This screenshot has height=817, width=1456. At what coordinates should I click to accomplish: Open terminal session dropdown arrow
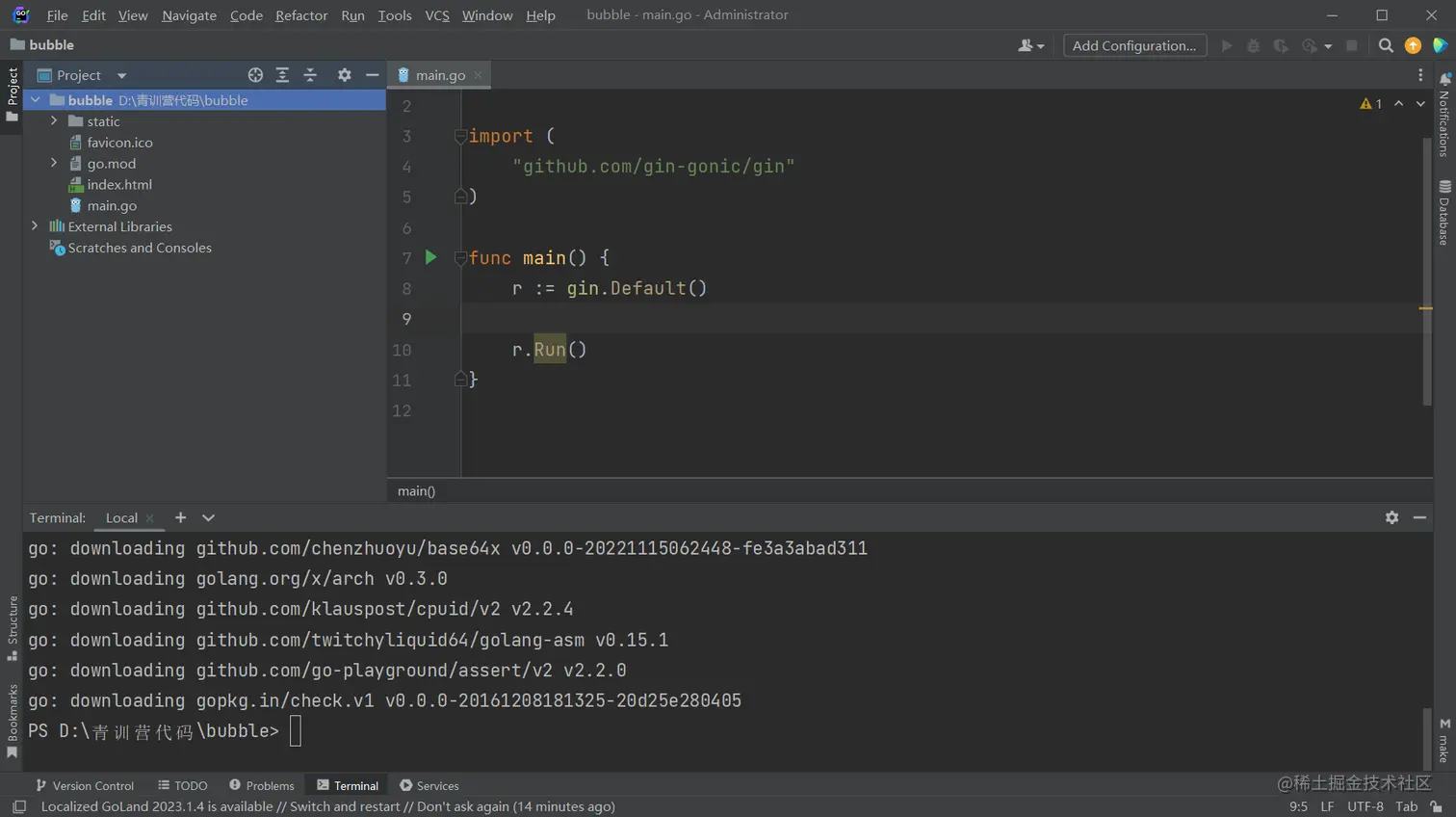coord(208,517)
